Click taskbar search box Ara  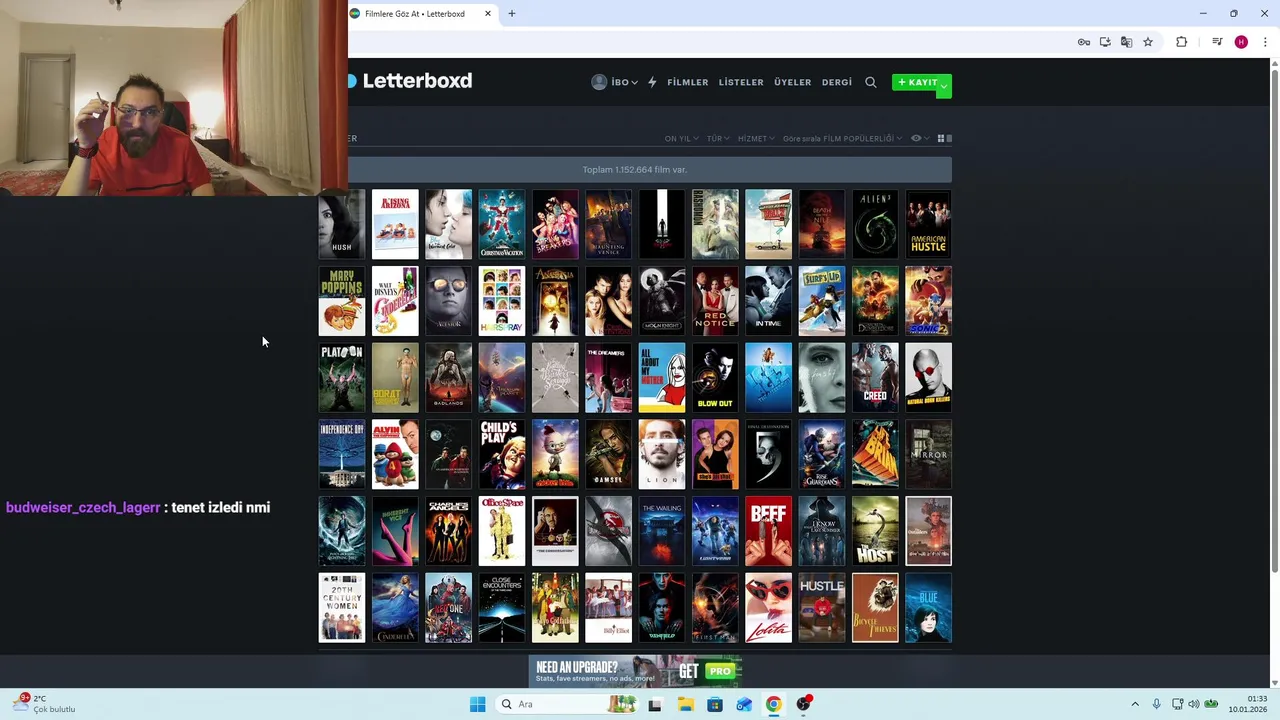click(x=566, y=704)
